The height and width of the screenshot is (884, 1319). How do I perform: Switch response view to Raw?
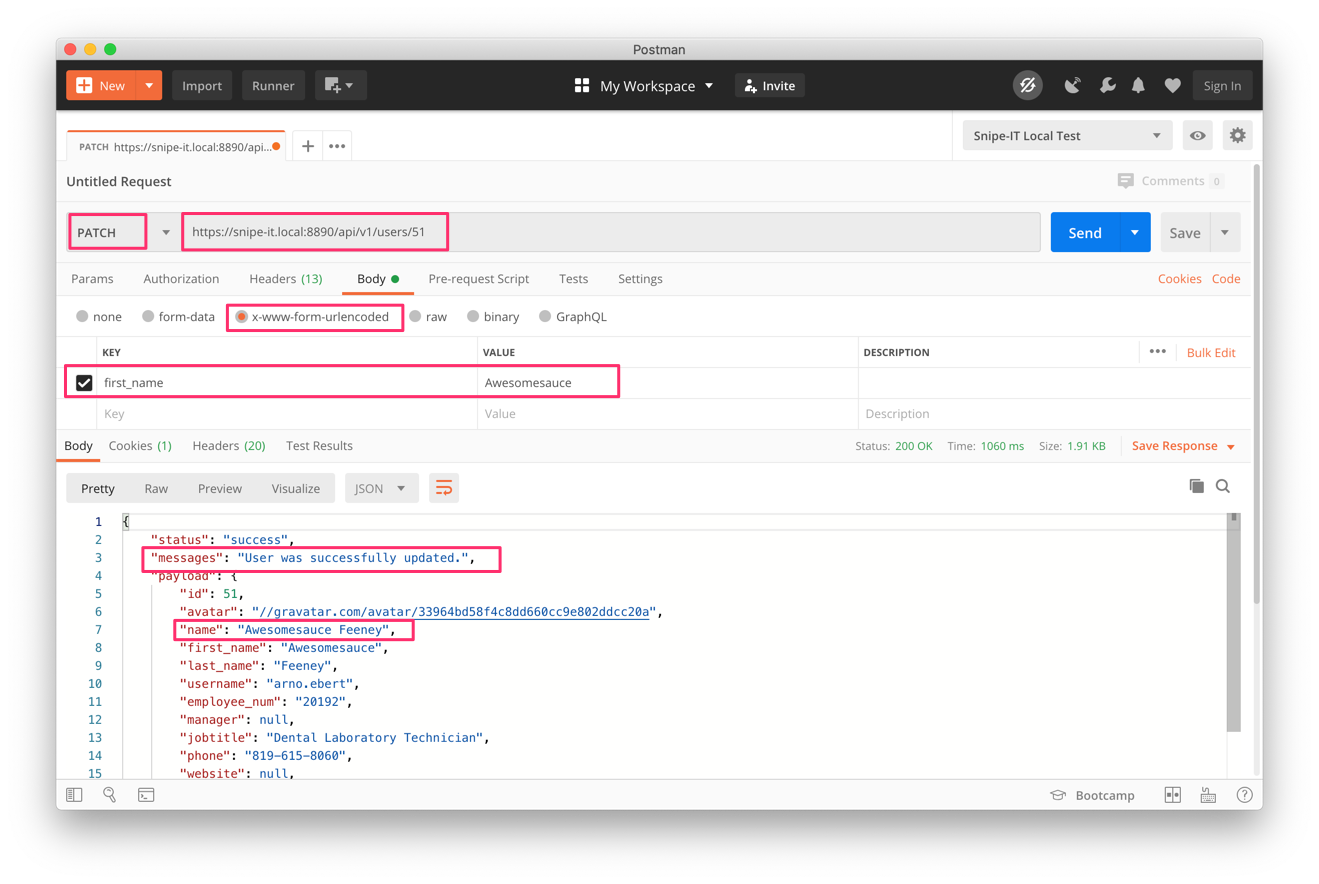tap(156, 488)
